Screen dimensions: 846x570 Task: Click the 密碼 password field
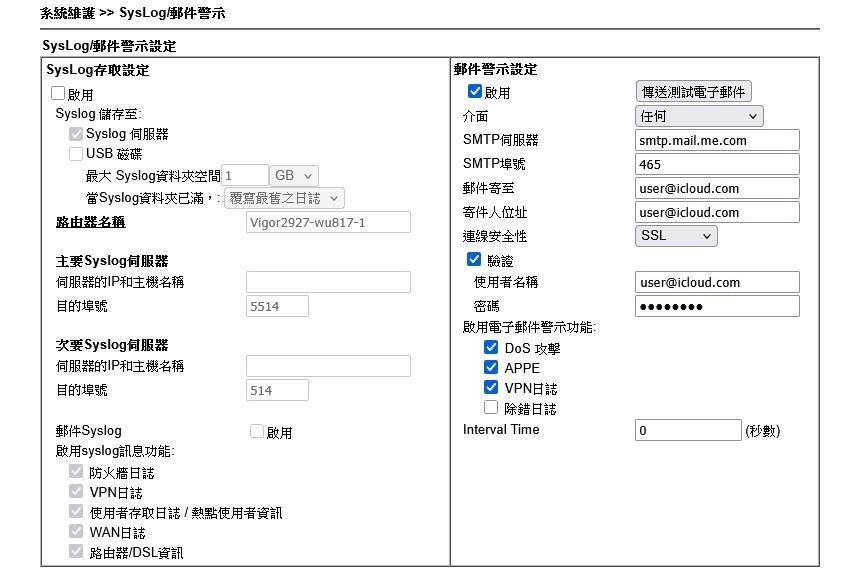point(717,306)
